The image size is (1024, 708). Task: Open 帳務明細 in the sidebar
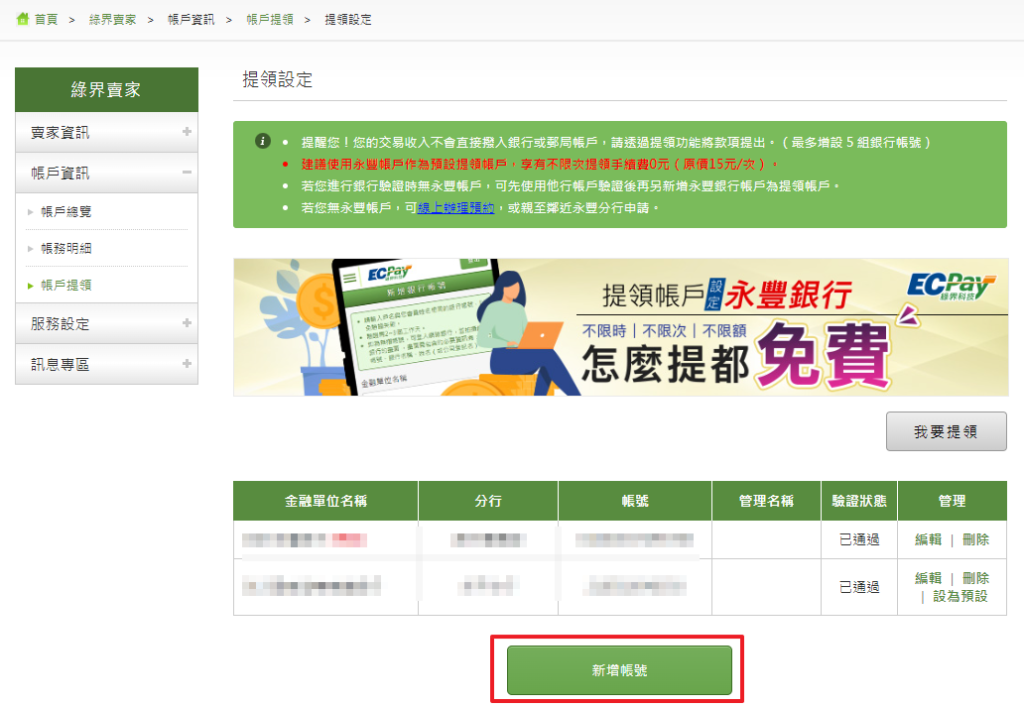click(x=66, y=248)
